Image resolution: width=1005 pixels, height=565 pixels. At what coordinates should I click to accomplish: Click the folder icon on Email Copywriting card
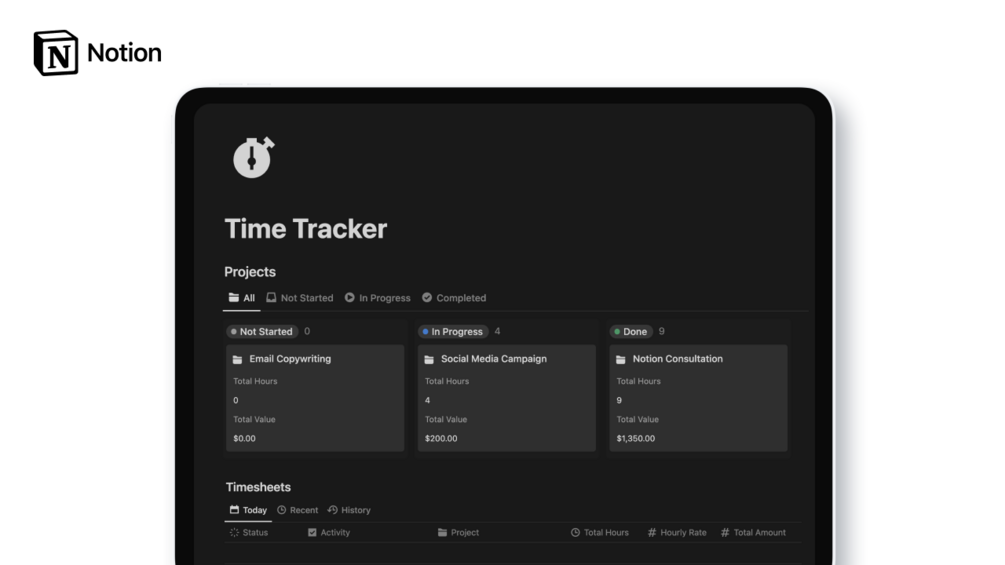tap(237, 359)
